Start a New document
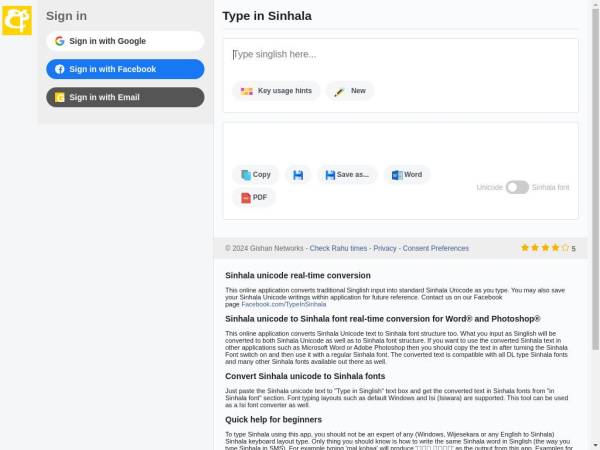Screen dimensions: 600x450 [350, 91]
